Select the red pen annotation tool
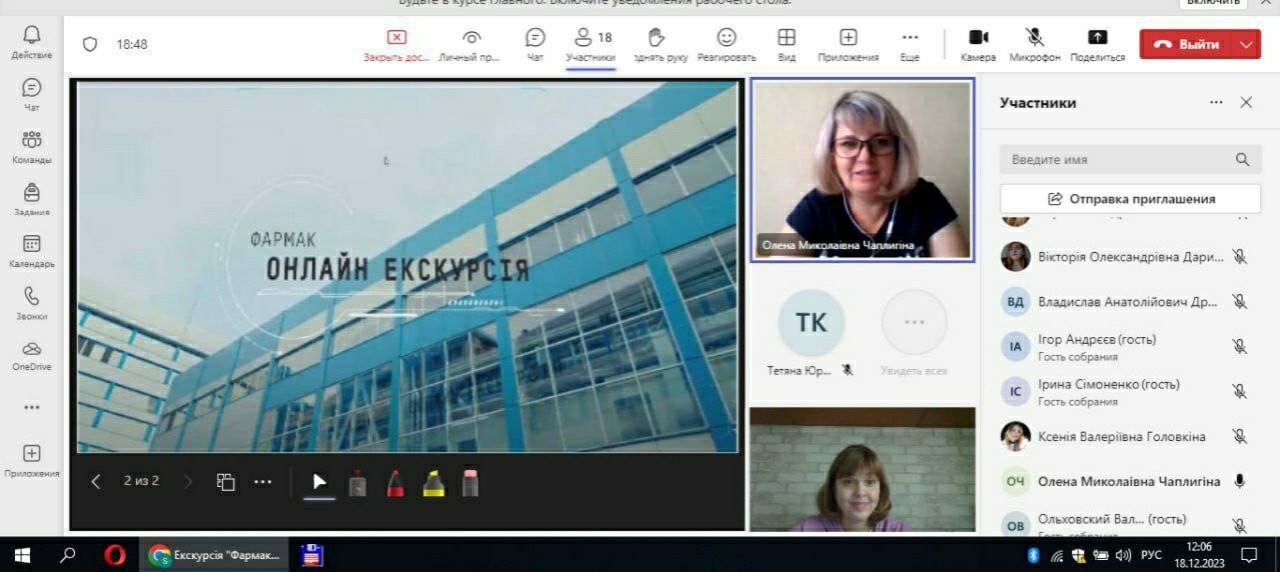This screenshot has height=572, width=1280. point(395,483)
